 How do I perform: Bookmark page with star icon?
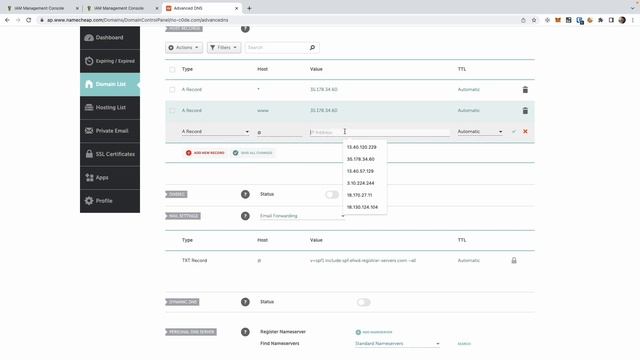pyautogui.click(x=534, y=20)
